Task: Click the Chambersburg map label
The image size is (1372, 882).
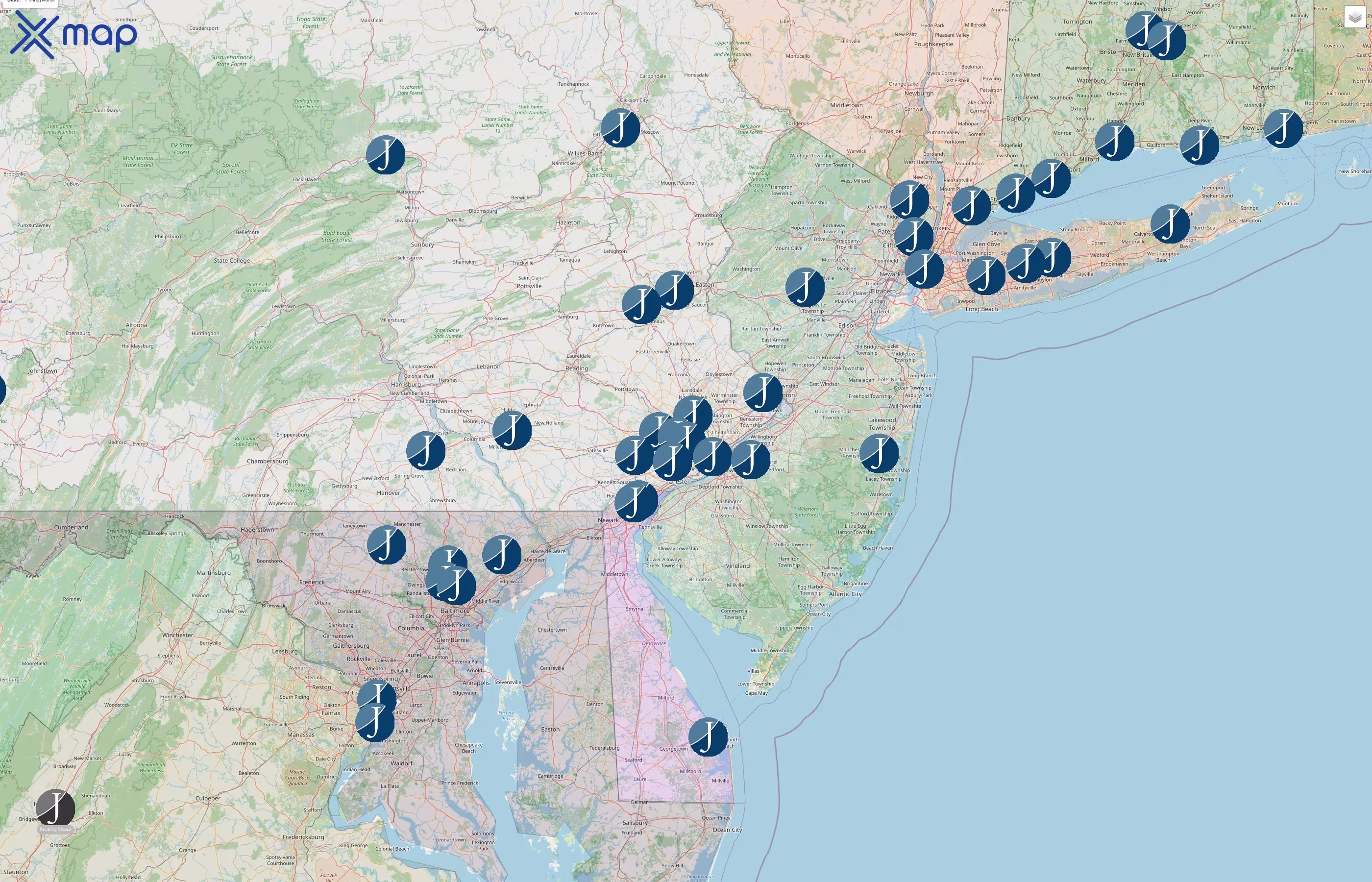Action: 268,461
